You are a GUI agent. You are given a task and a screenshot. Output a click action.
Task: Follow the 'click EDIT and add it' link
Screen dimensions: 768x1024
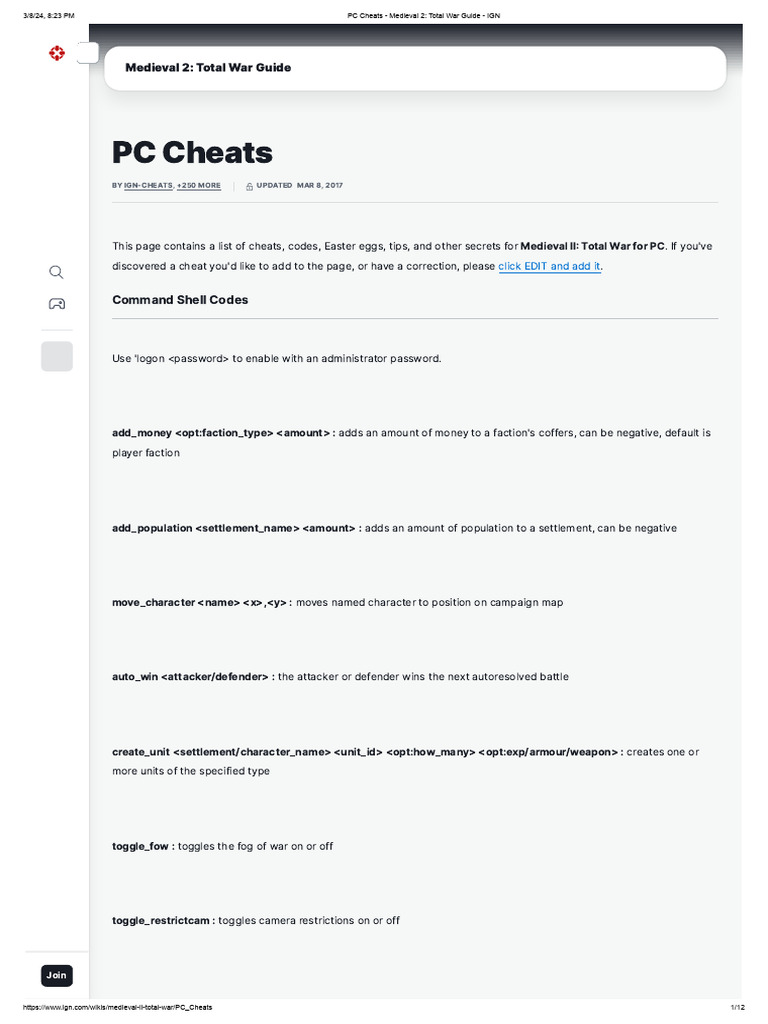pyautogui.click(x=549, y=267)
